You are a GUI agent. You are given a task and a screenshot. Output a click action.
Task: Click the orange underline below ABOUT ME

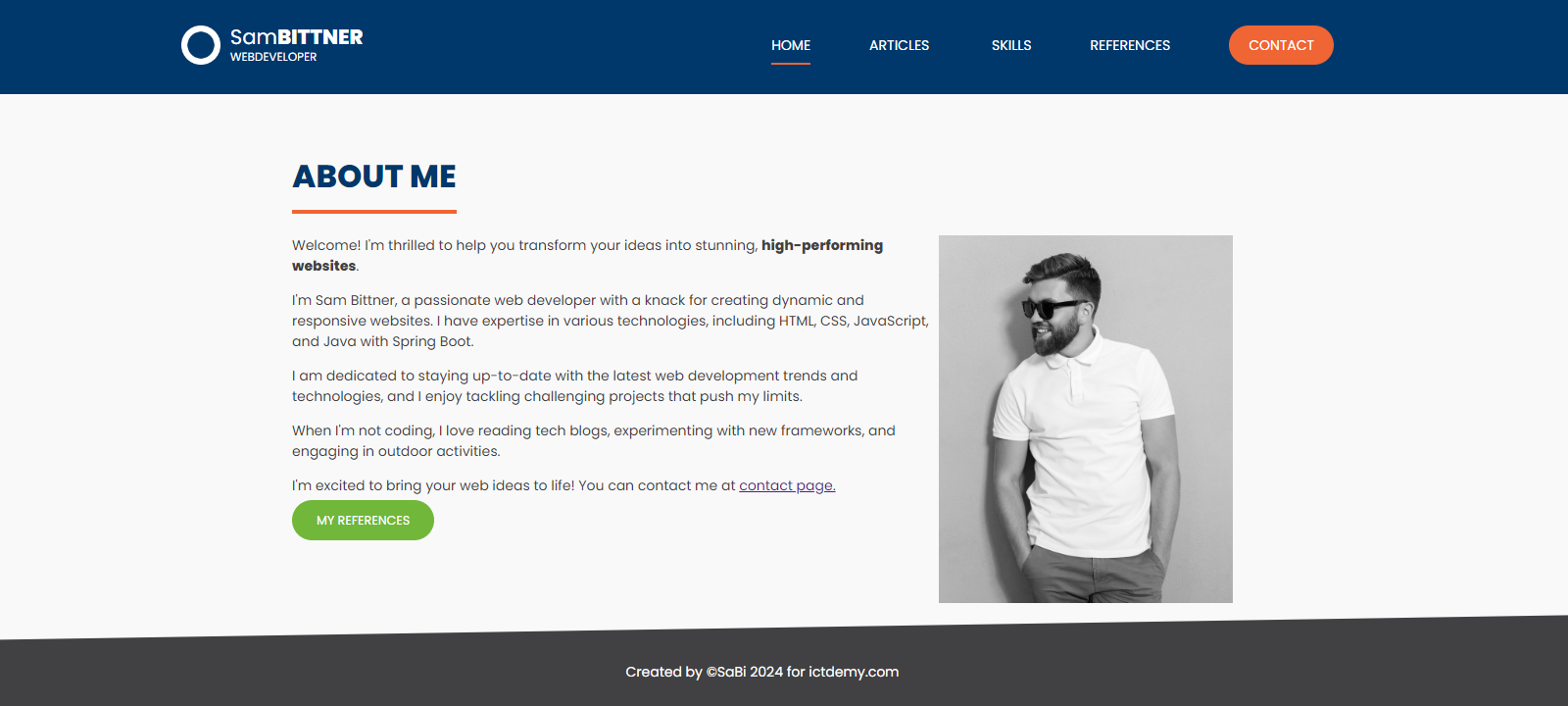coord(374,212)
